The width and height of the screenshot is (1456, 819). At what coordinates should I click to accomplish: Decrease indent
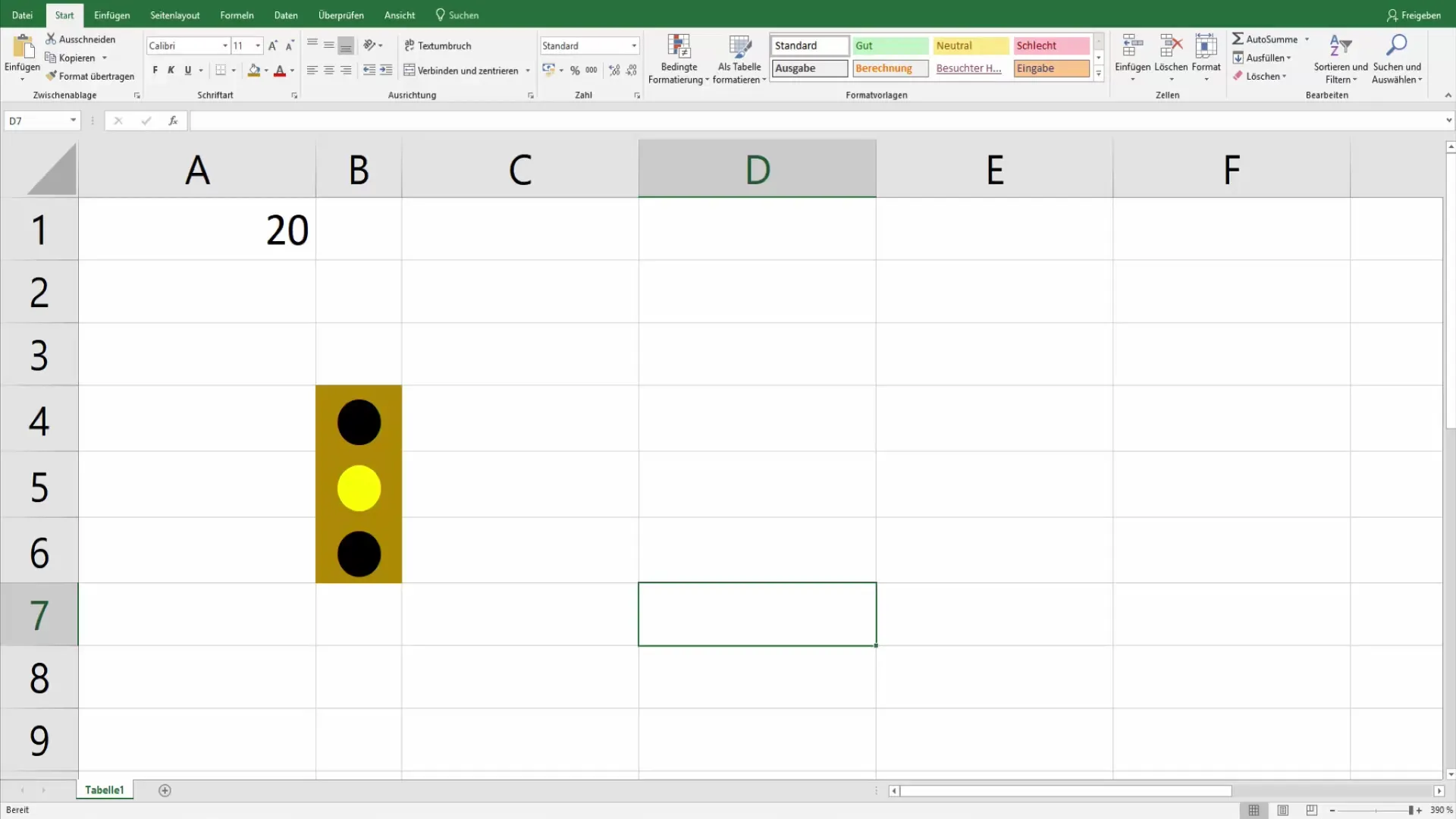(369, 70)
